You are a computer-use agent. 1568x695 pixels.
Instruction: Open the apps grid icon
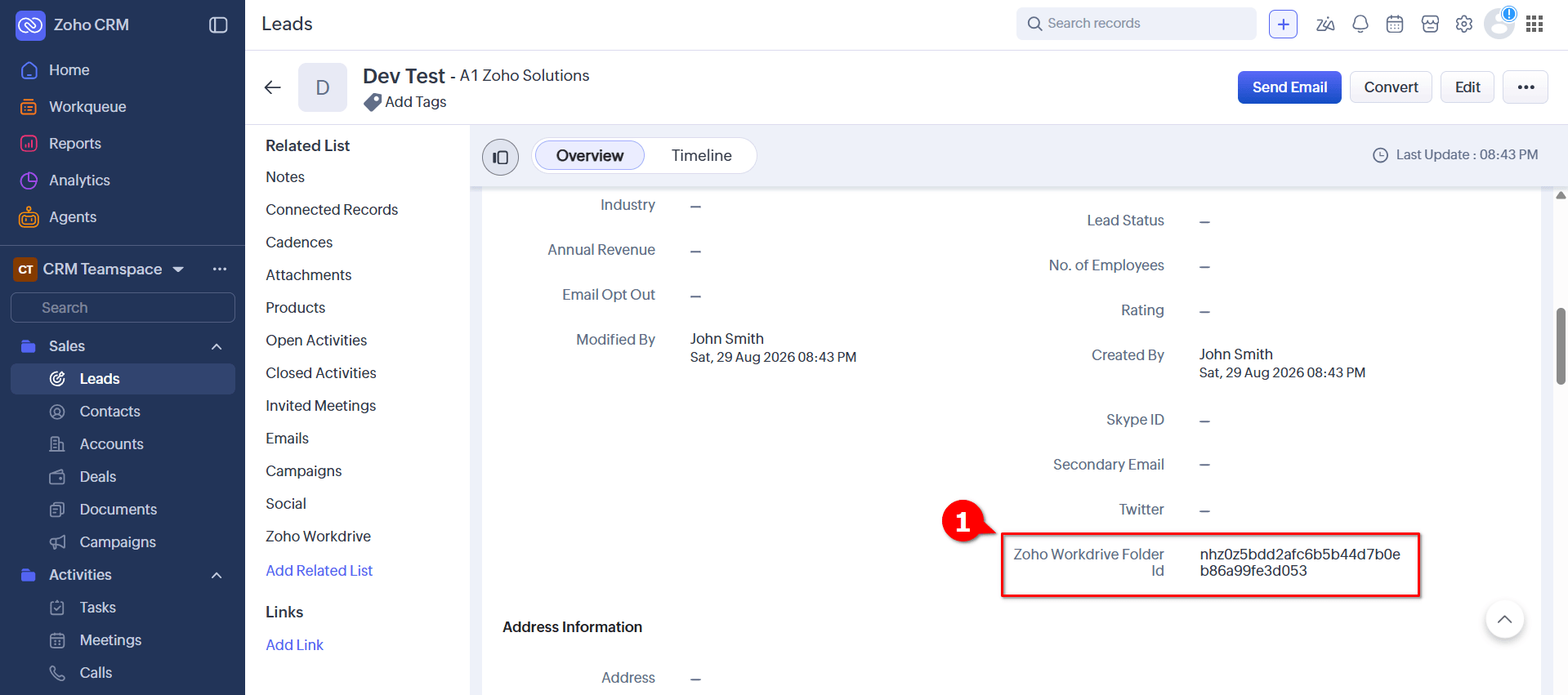coord(1534,25)
